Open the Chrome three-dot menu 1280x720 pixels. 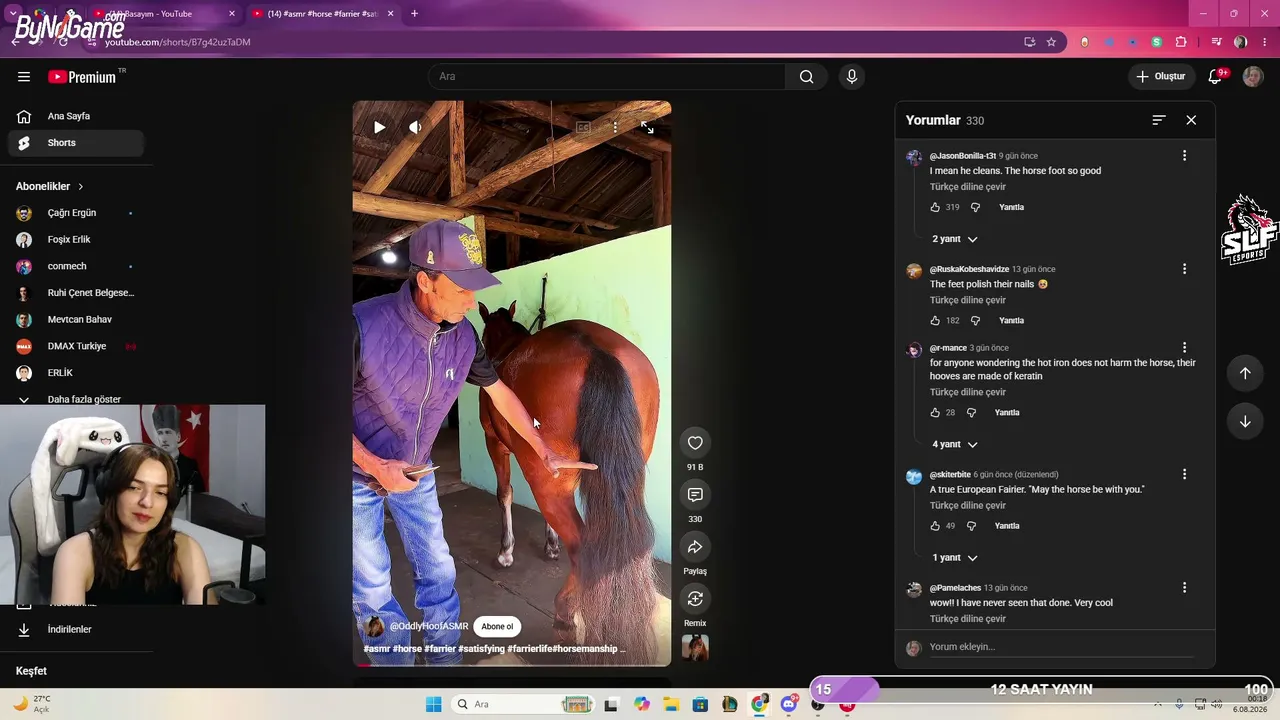(x=1265, y=42)
